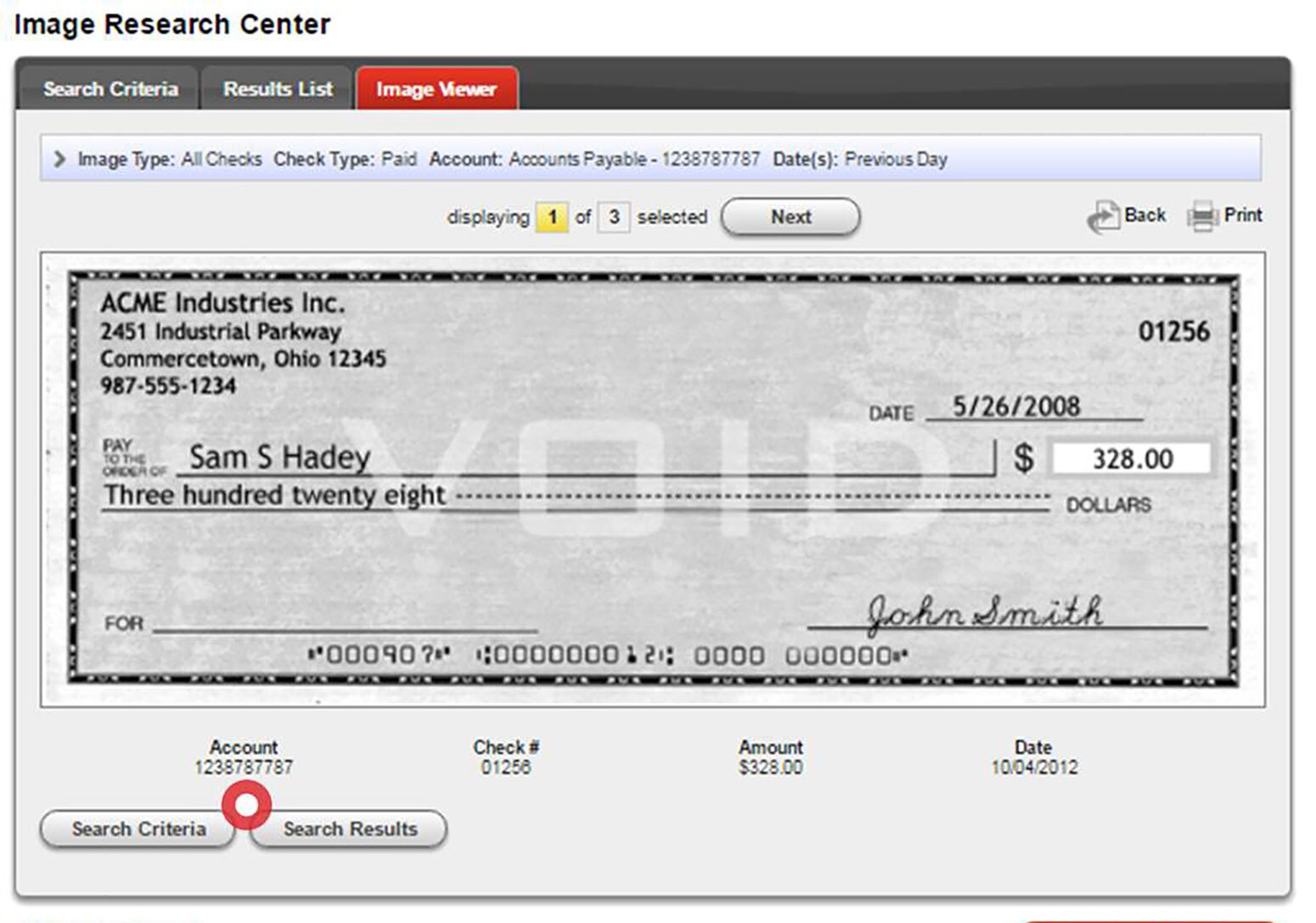Switch to the Search Criteria tab
Viewport: 1316px width, 923px height.
(110, 89)
